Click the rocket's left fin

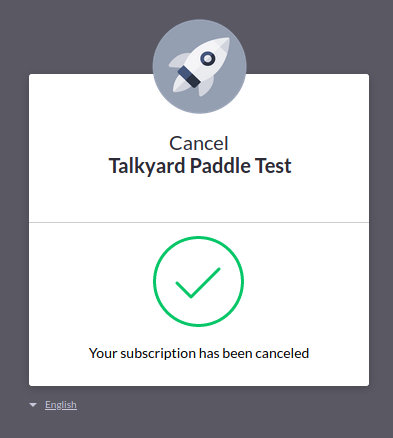click(x=177, y=60)
